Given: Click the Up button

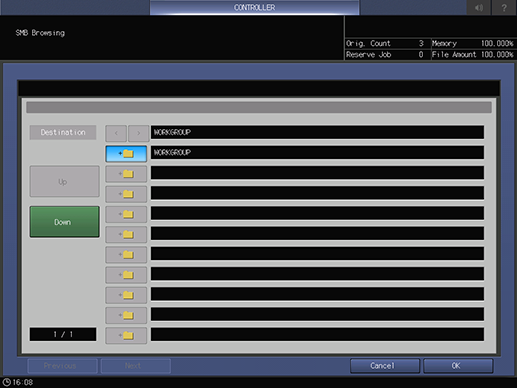Looking at the screenshot, I should pyautogui.click(x=64, y=181).
